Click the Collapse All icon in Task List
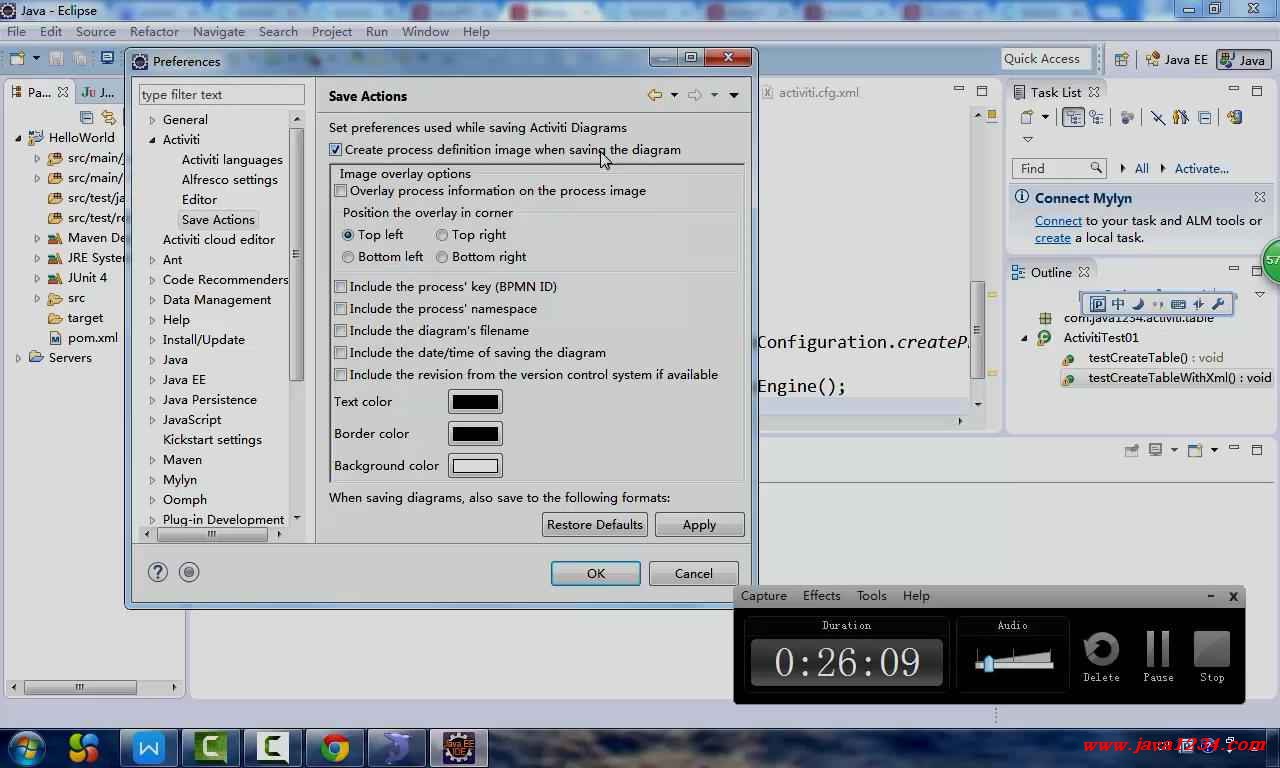The image size is (1280, 768). [1204, 117]
